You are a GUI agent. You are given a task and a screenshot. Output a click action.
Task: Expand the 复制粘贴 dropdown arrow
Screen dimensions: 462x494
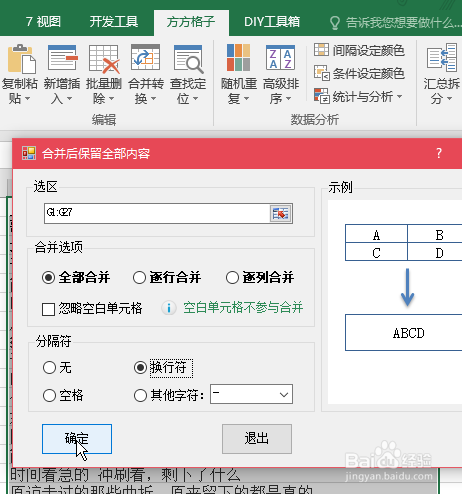[x=28, y=99]
